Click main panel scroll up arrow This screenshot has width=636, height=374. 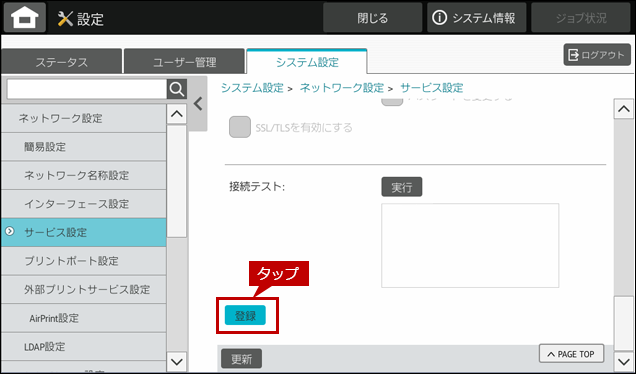click(x=624, y=109)
